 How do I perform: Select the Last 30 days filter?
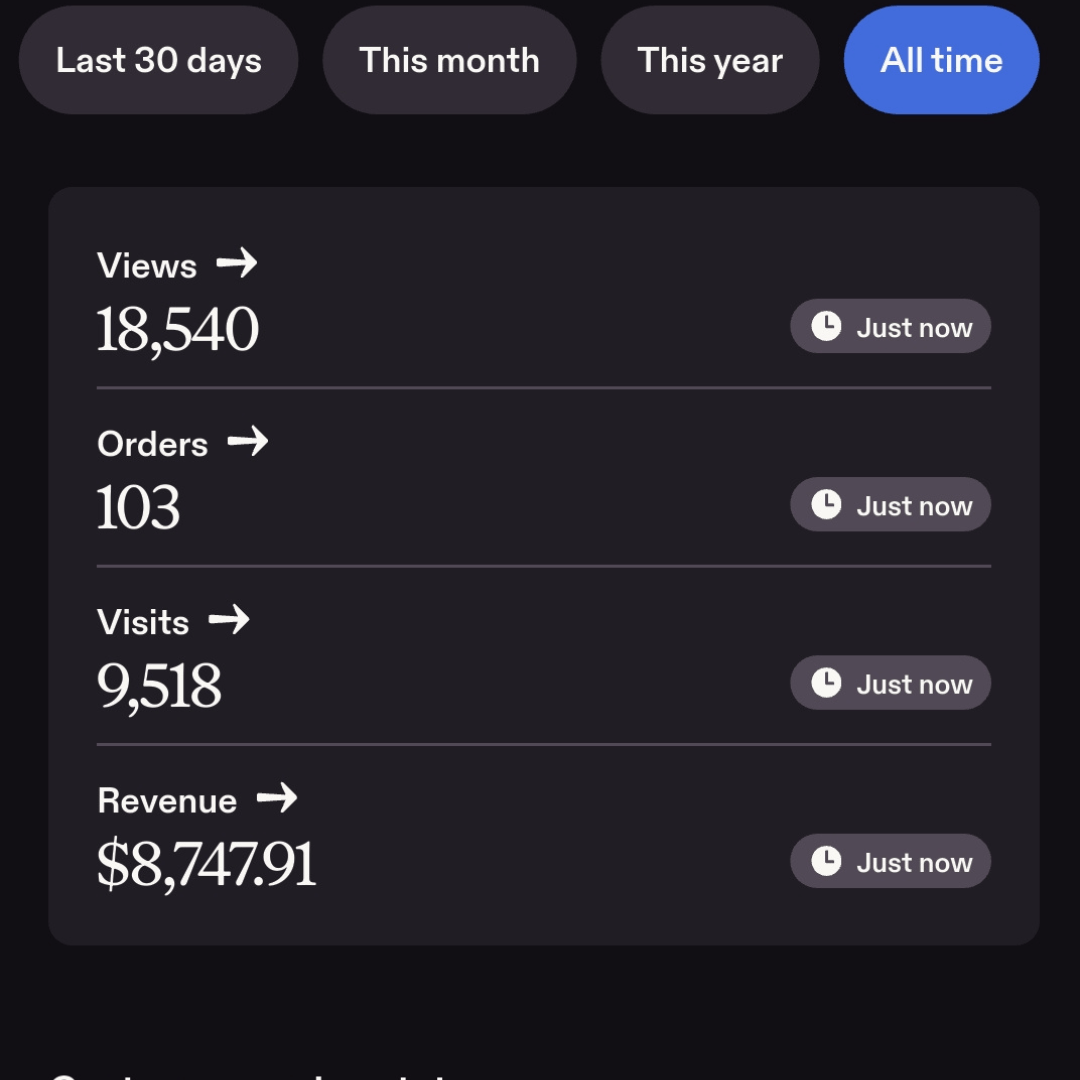coord(158,60)
